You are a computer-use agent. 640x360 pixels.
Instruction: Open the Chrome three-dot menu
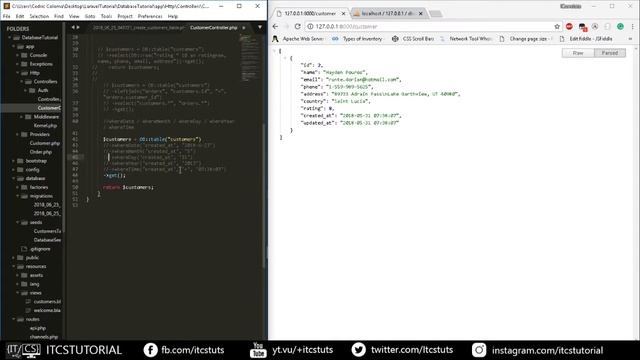point(633,27)
